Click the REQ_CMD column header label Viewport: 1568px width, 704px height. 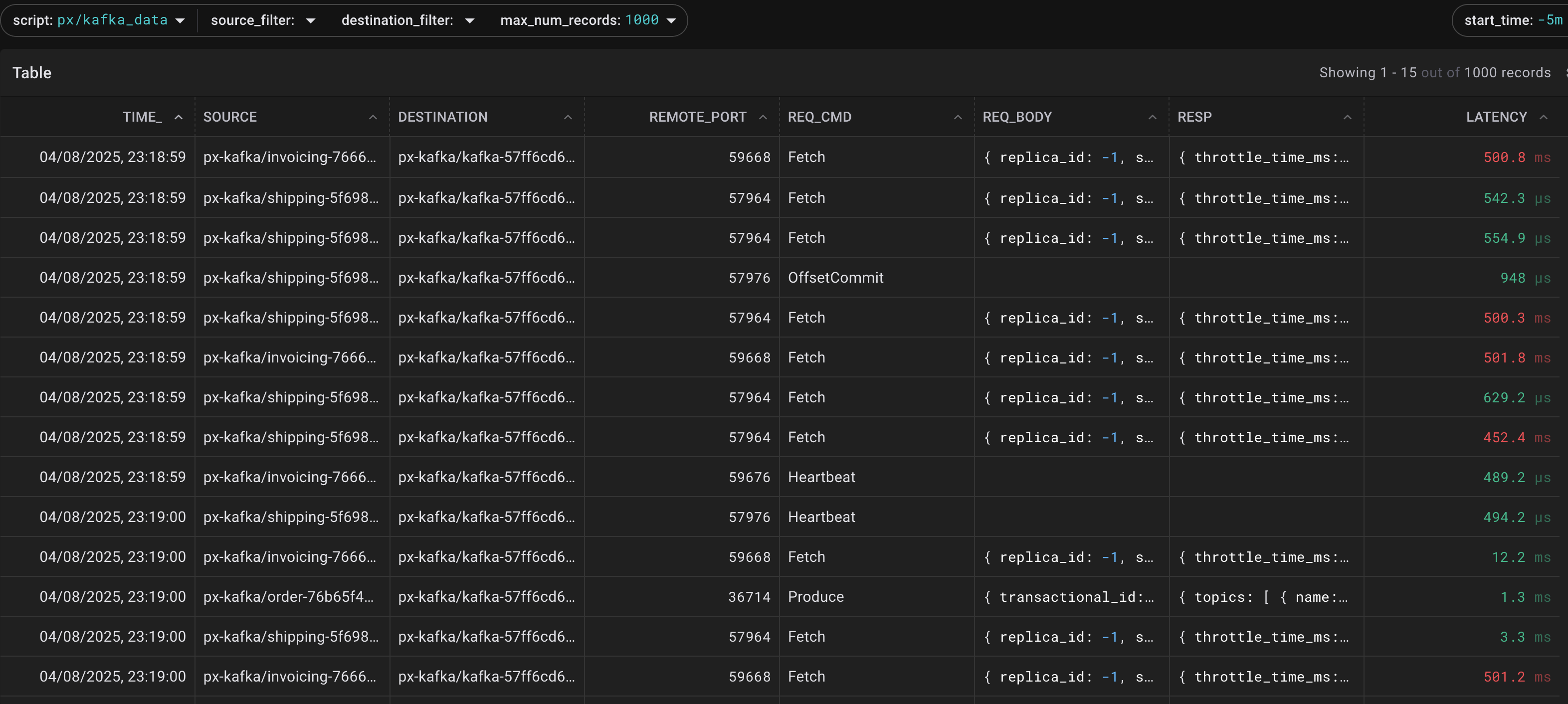[819, 117]
